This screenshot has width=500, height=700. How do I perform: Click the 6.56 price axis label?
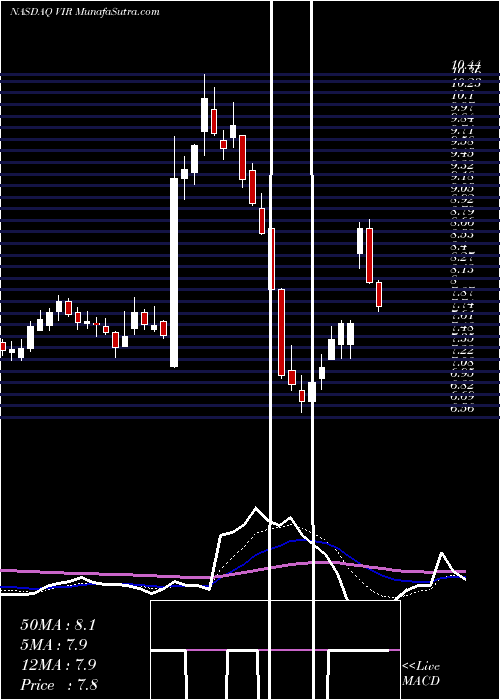(463, 408)
